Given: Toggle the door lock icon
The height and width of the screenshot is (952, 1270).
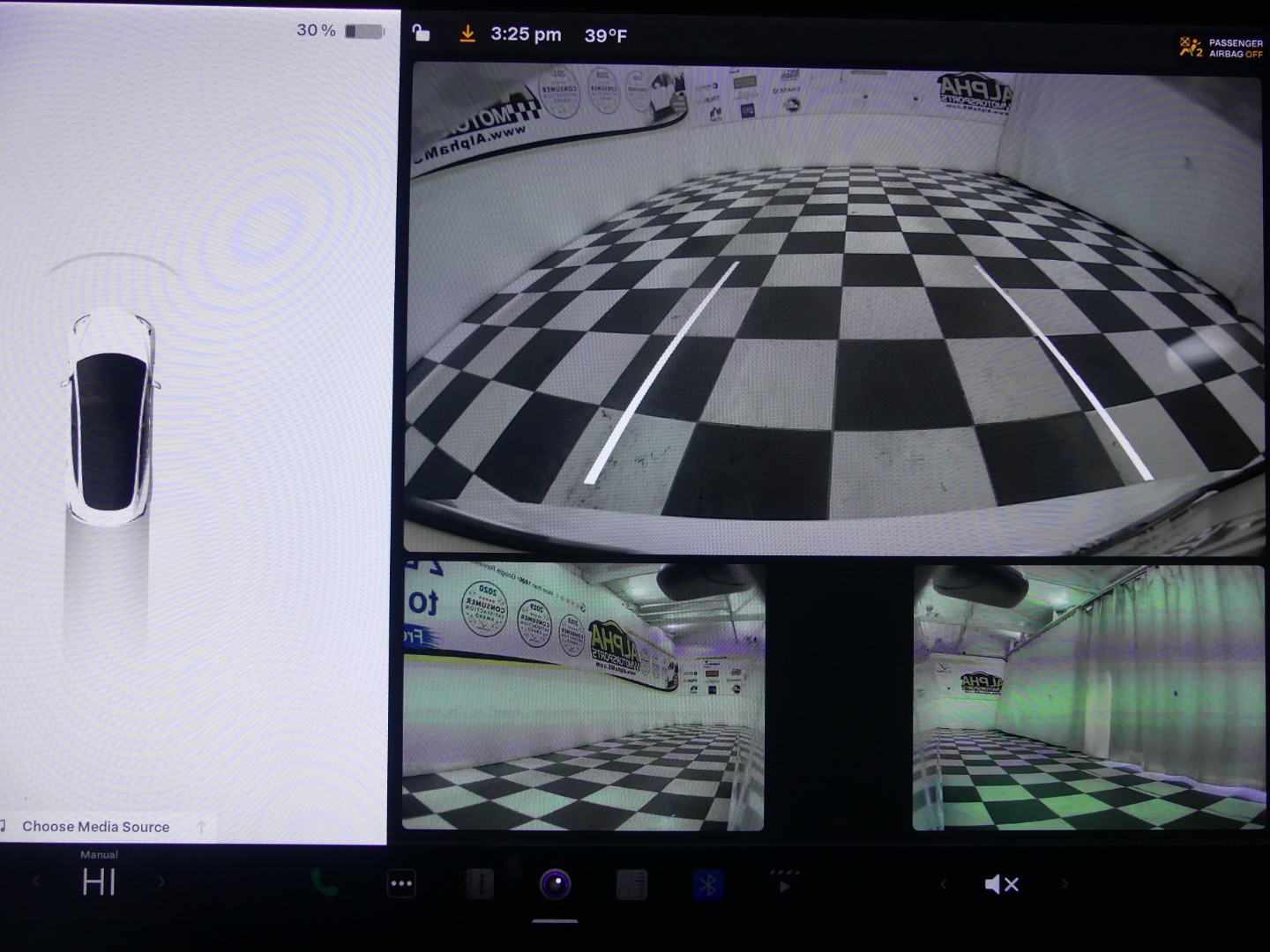Looking at the screenshot, I should (422, 33).
